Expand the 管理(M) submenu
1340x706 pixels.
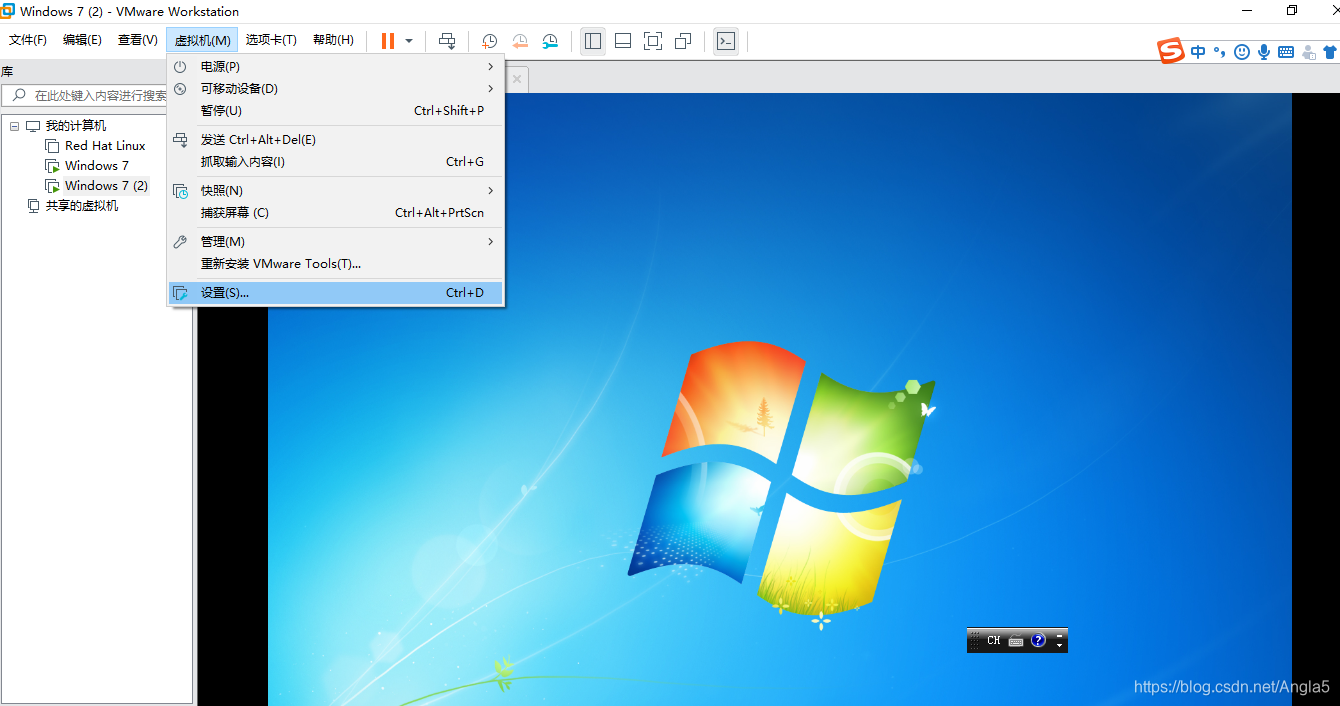(335, 242)
